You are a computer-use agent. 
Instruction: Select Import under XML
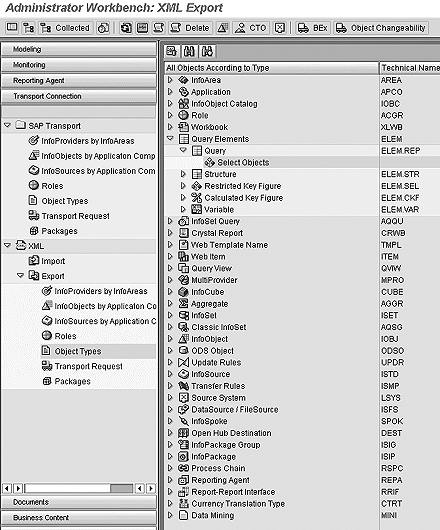[x=53, y=261]
